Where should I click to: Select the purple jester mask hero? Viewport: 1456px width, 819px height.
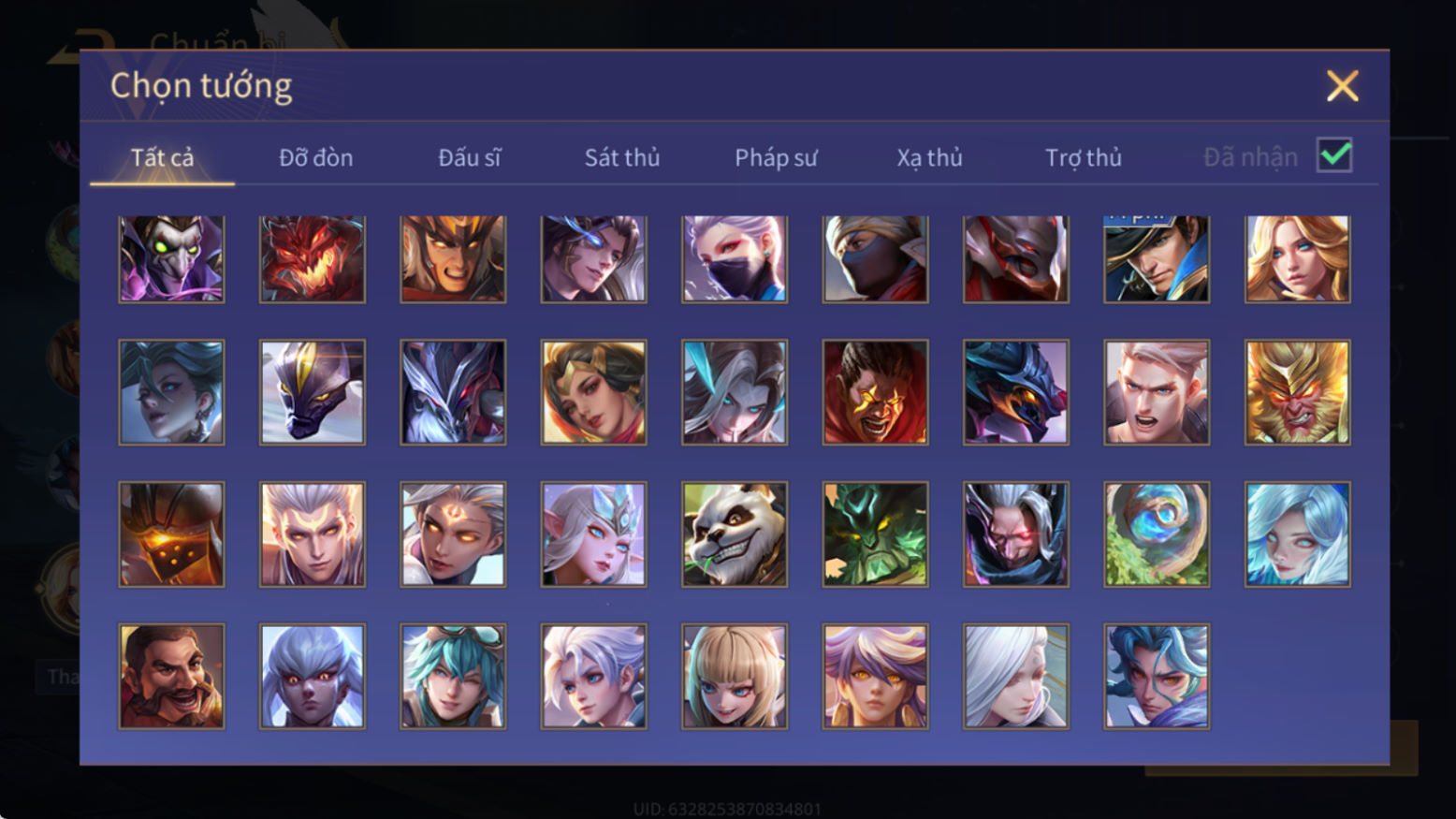pyautogui.click(x=171, y=258)
